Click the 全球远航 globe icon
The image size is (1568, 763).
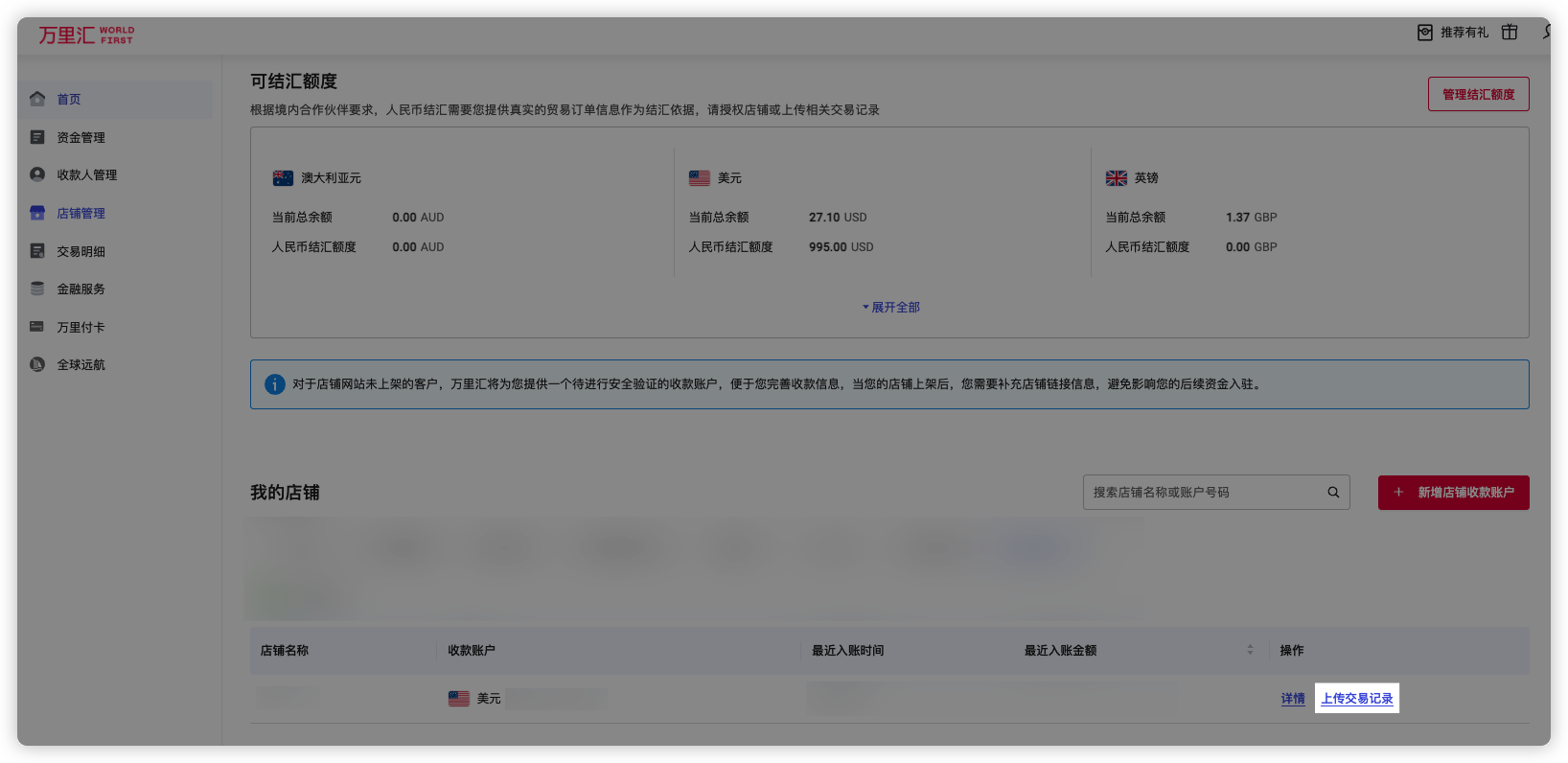point(37,364)
